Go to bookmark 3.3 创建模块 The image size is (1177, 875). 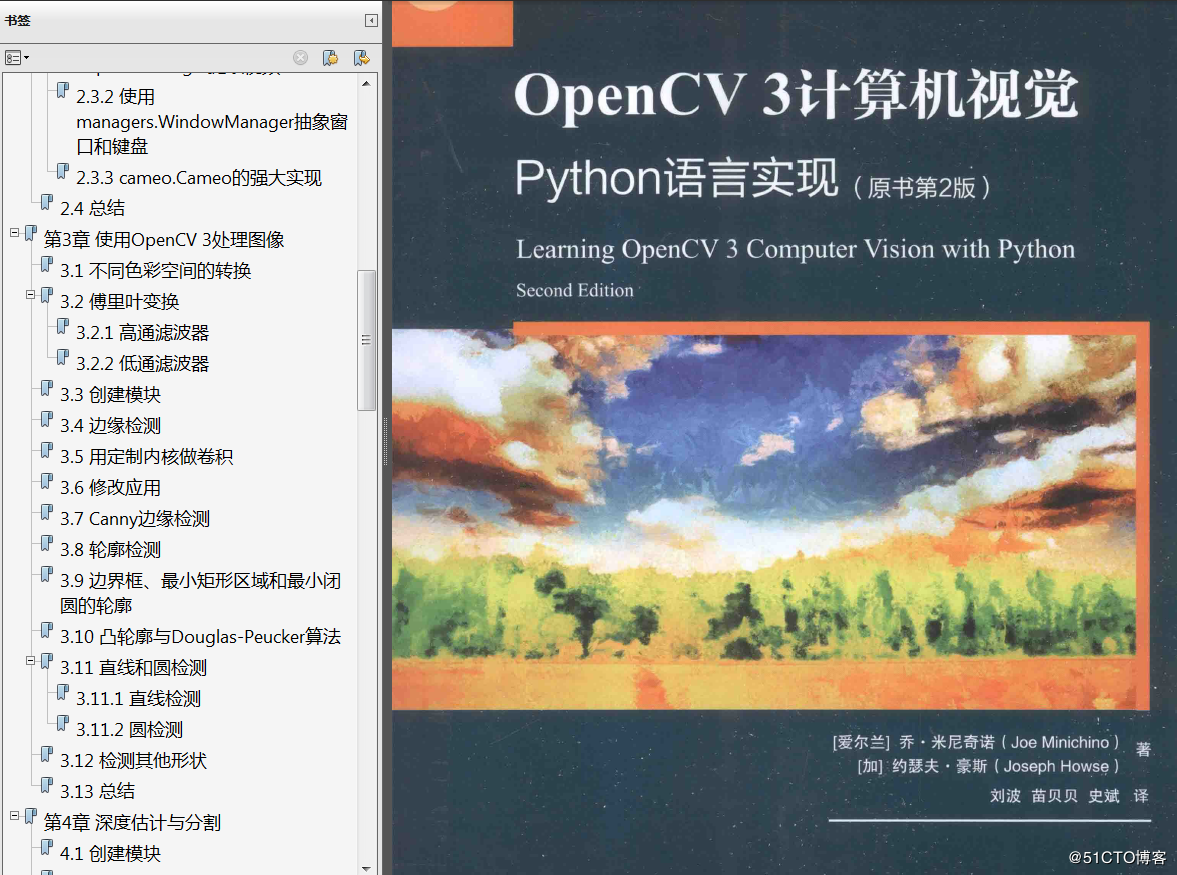110,395
